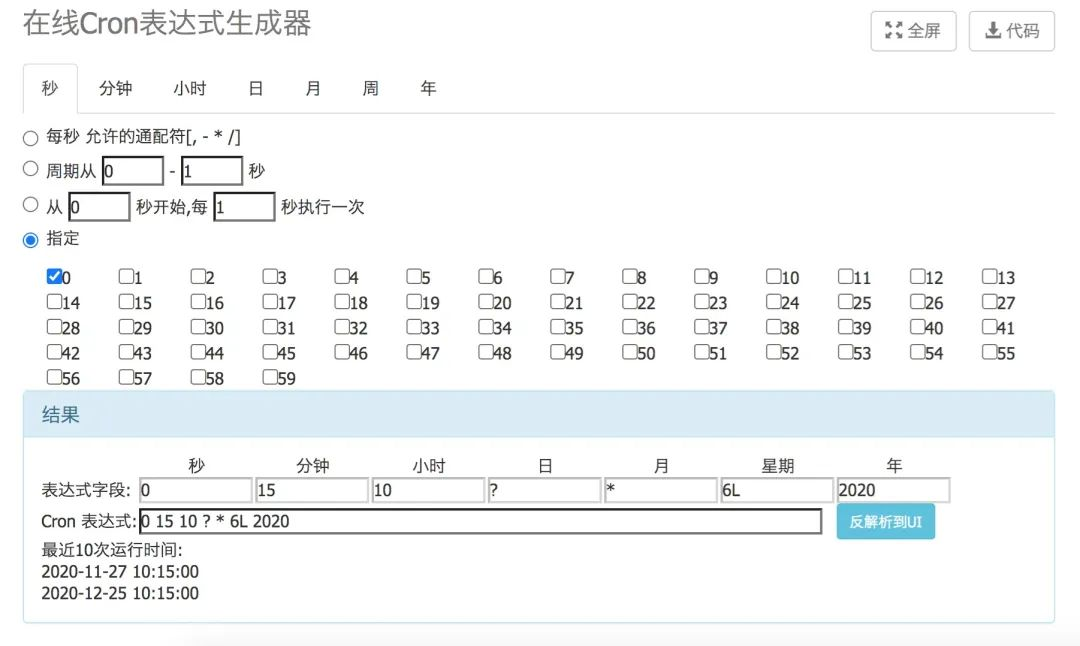Click the 反解析到UI button

click(886, 521)
